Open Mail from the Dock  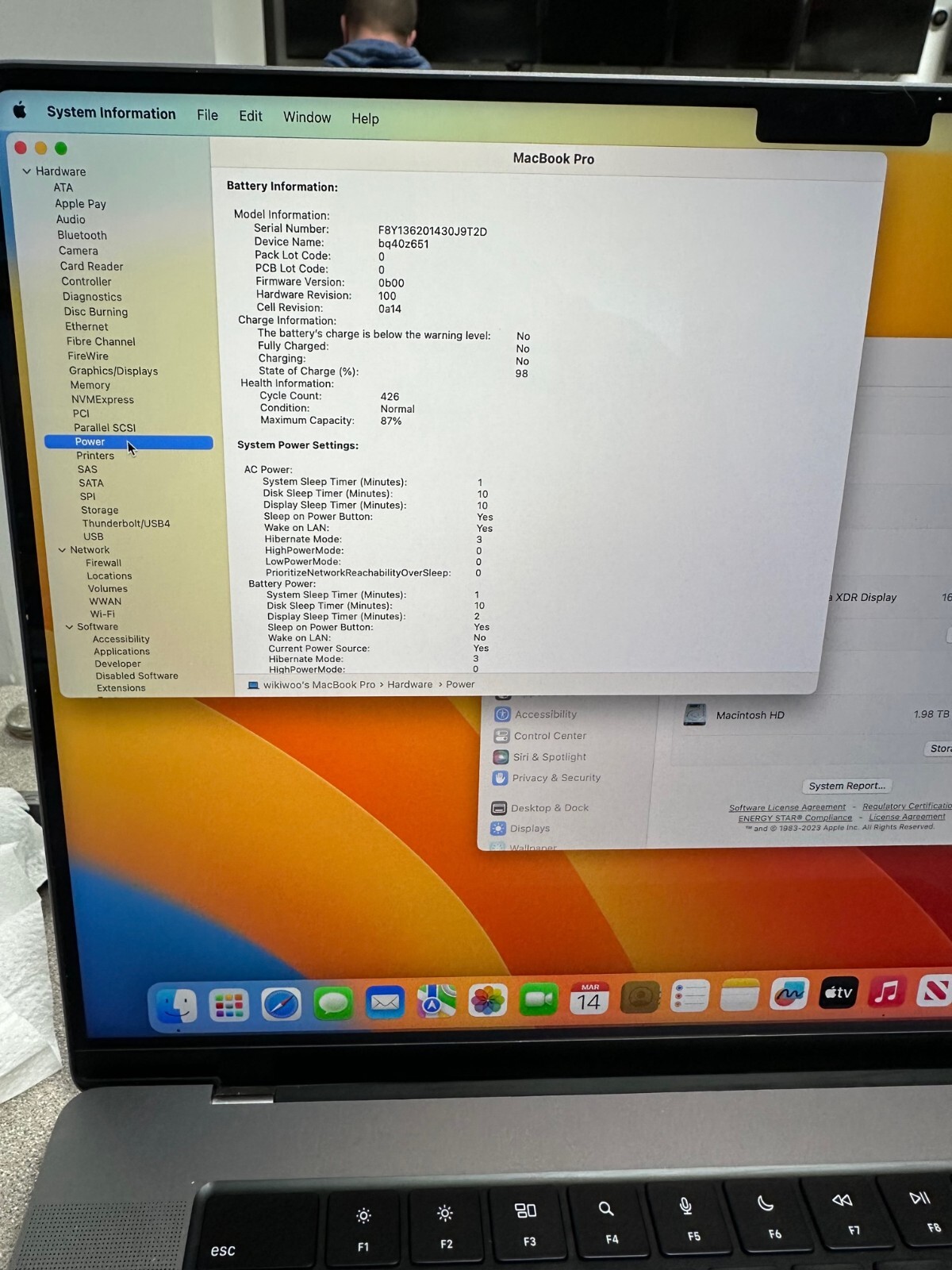click(x=385, y=1003)
